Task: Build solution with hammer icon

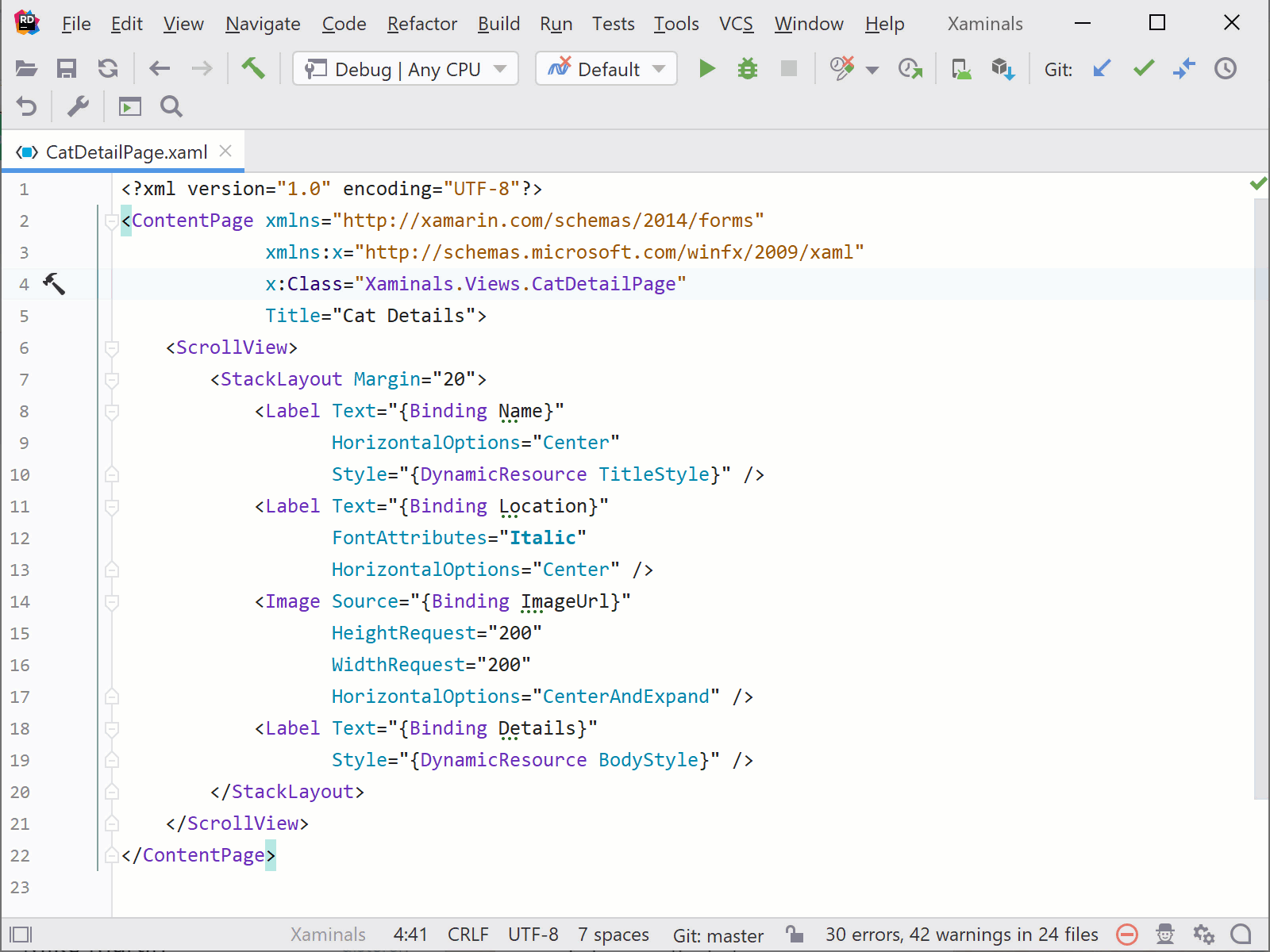Action: 253,69
